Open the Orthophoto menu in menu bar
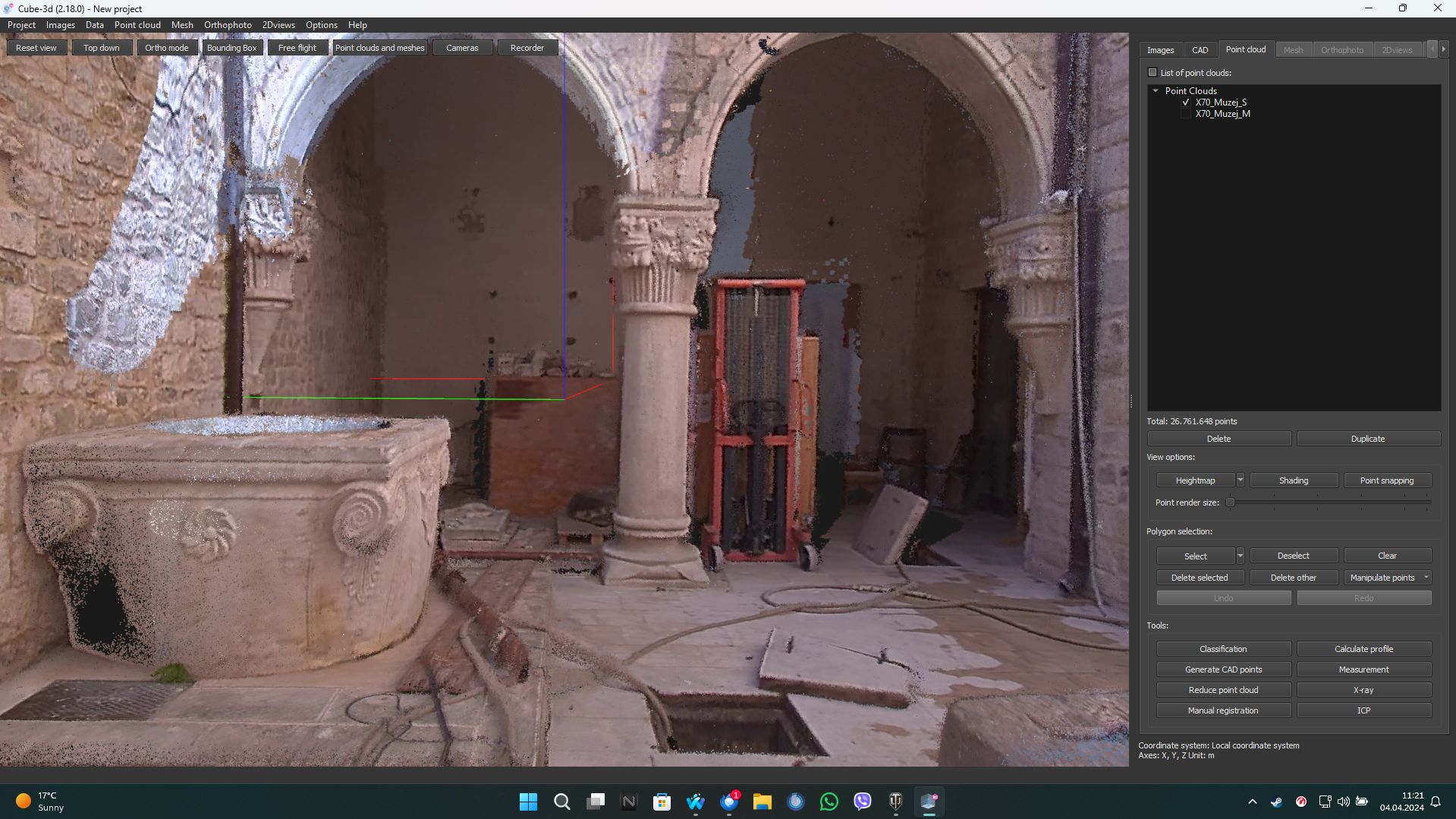 tap(228, 25)
